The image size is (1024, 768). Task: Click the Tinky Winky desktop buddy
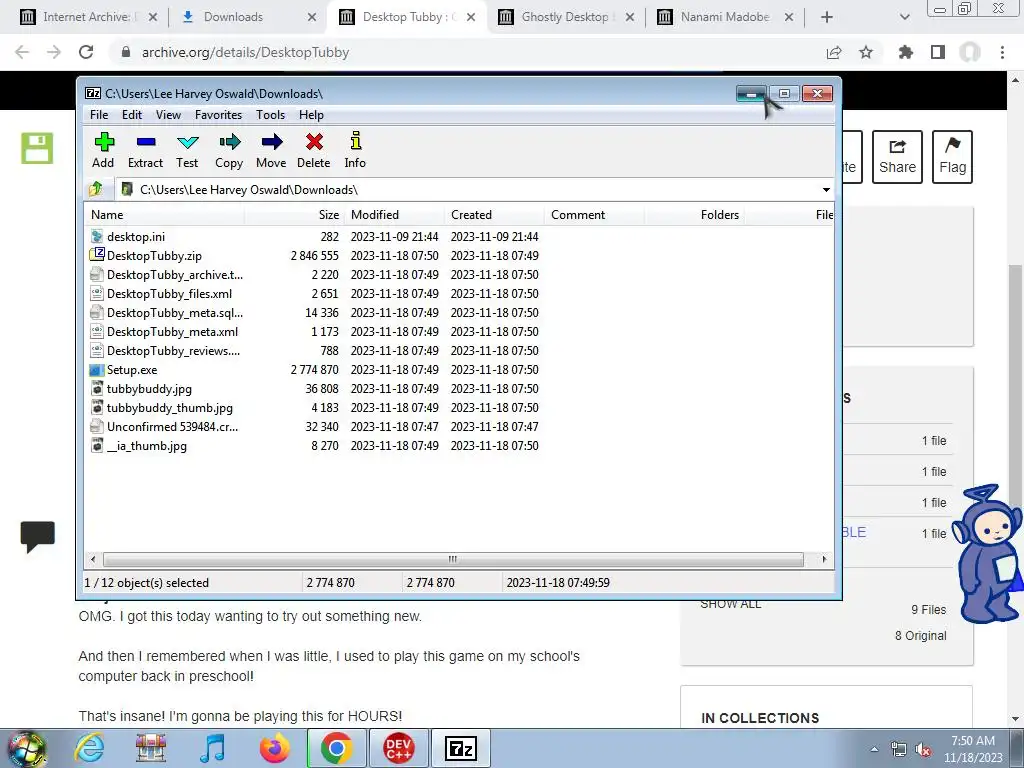(988, 554)
